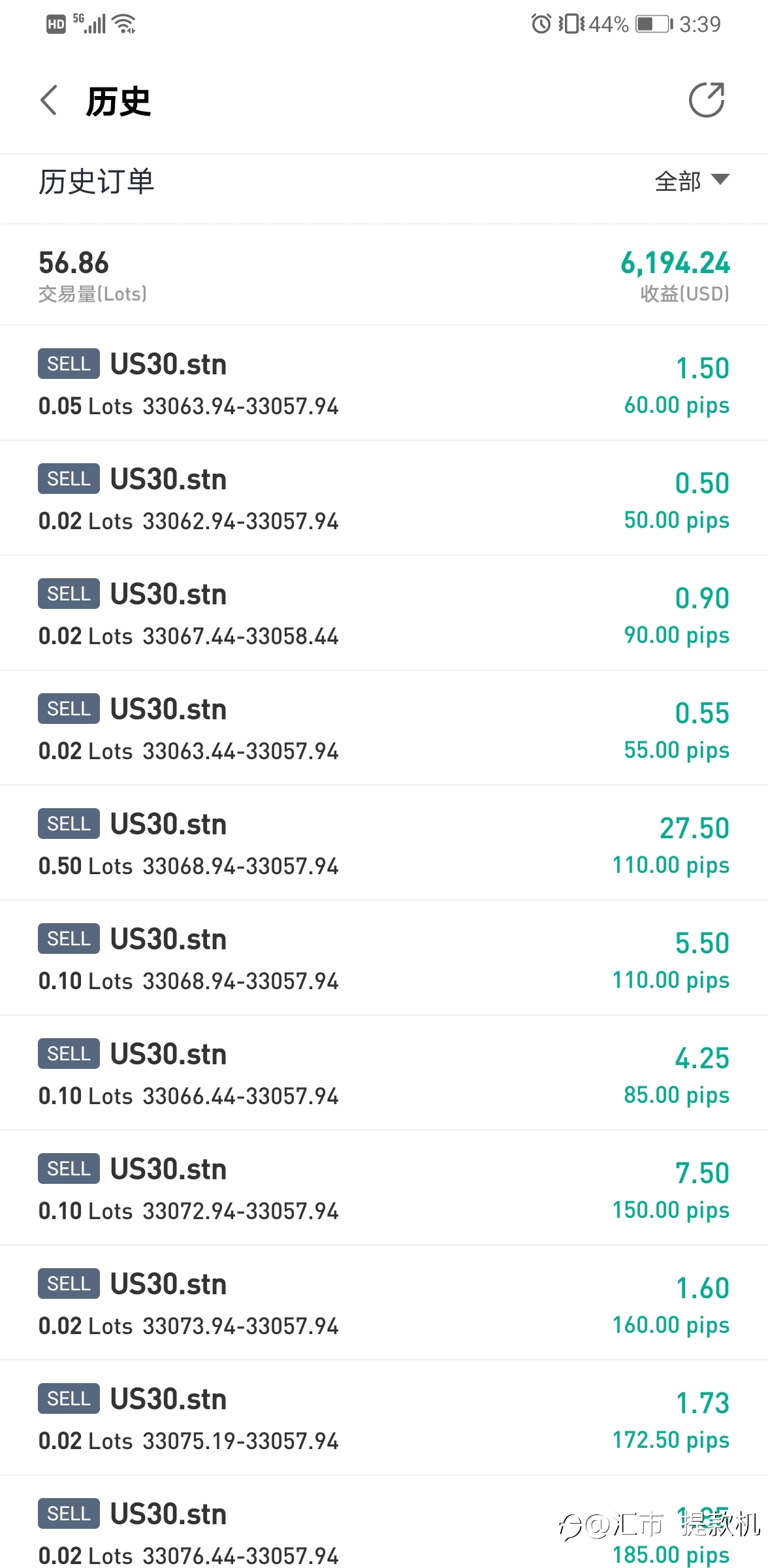Select order 33067.44-33058.44
This screenshot has width=768, height=1568.
(384, 613)
